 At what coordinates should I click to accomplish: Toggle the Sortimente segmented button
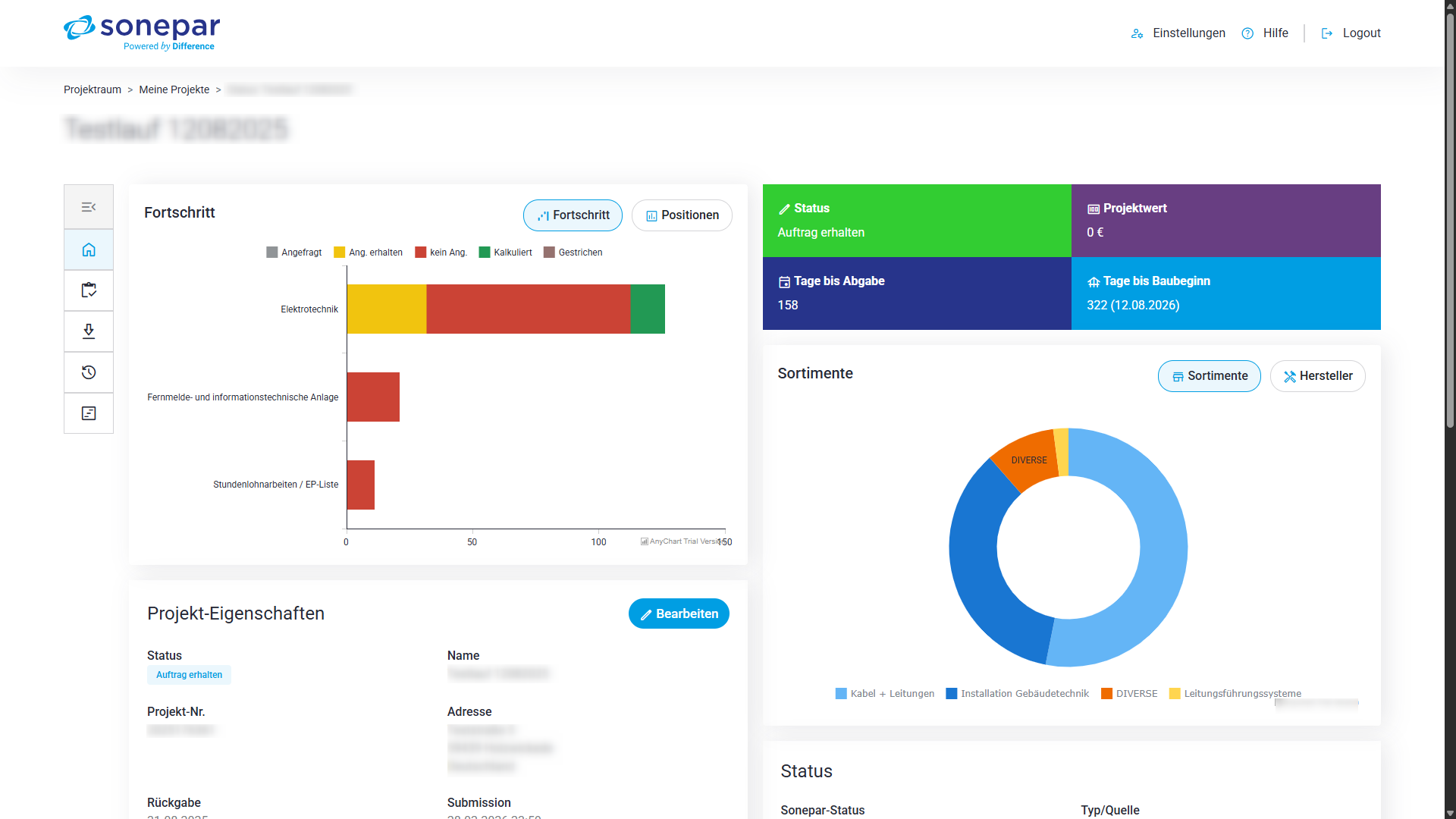click(1209, 376)
